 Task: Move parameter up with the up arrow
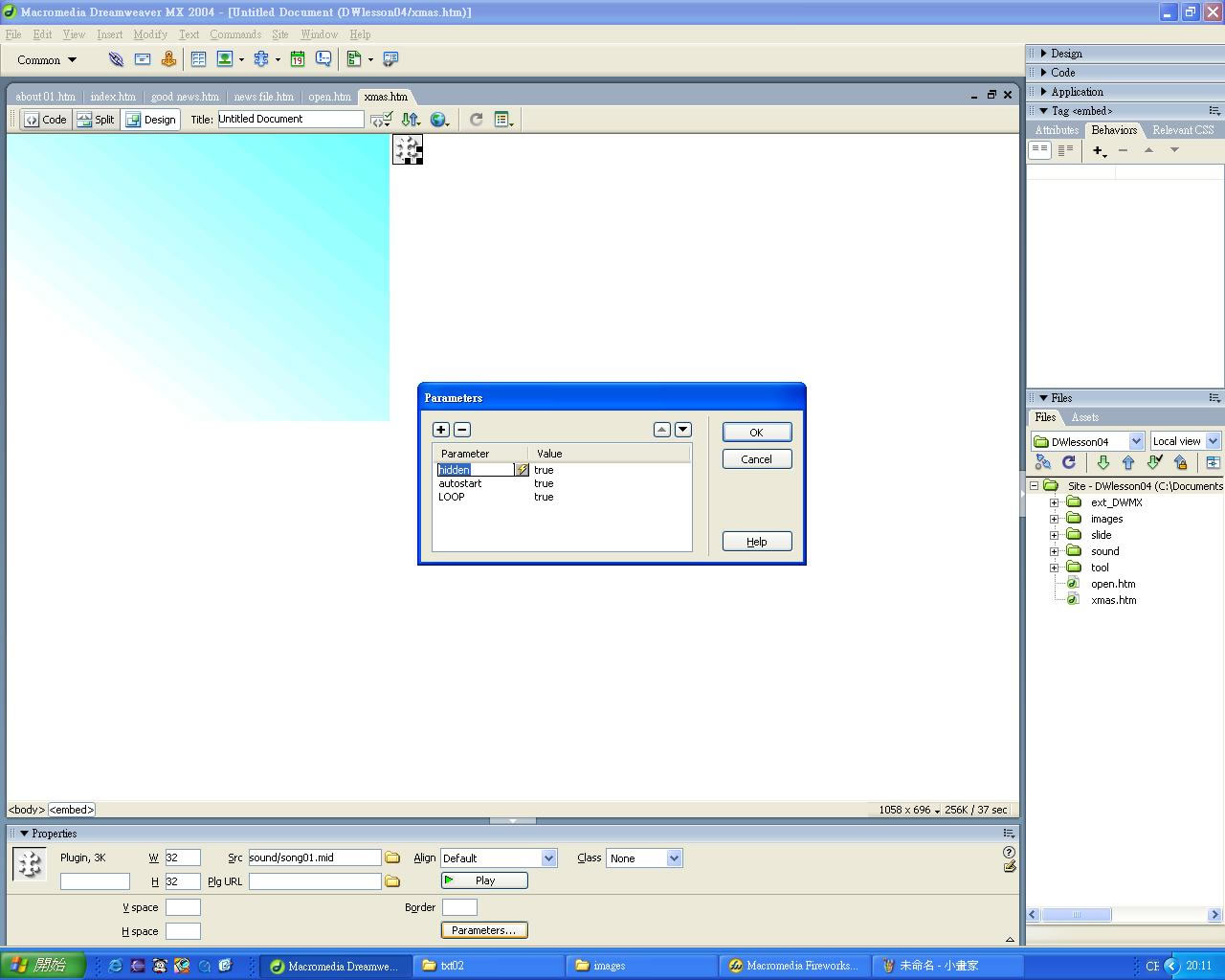click(662, 430)
